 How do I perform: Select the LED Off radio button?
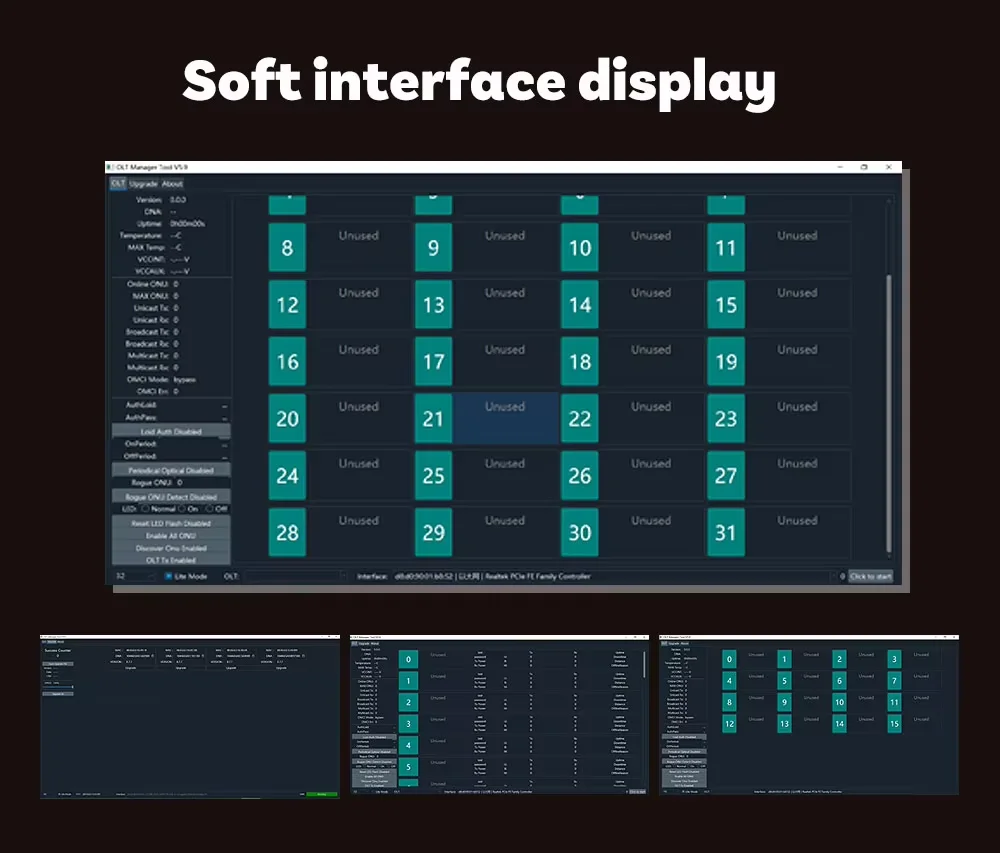(x=210, y=509)
